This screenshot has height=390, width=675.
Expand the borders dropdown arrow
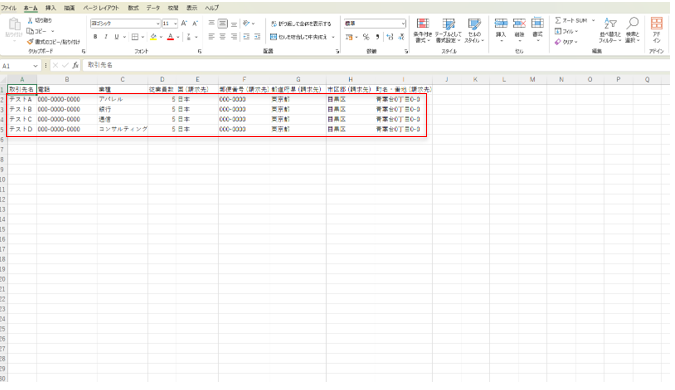(142, 37)
